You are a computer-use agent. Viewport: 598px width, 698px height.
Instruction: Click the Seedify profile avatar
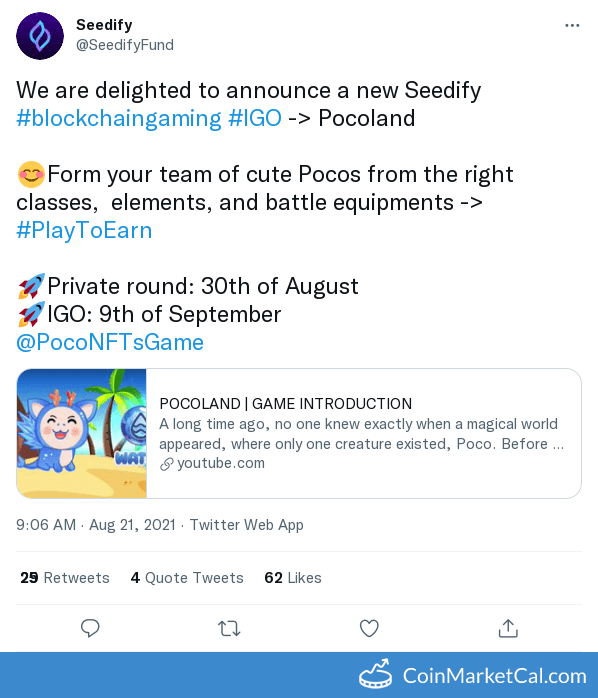(40, 36)
